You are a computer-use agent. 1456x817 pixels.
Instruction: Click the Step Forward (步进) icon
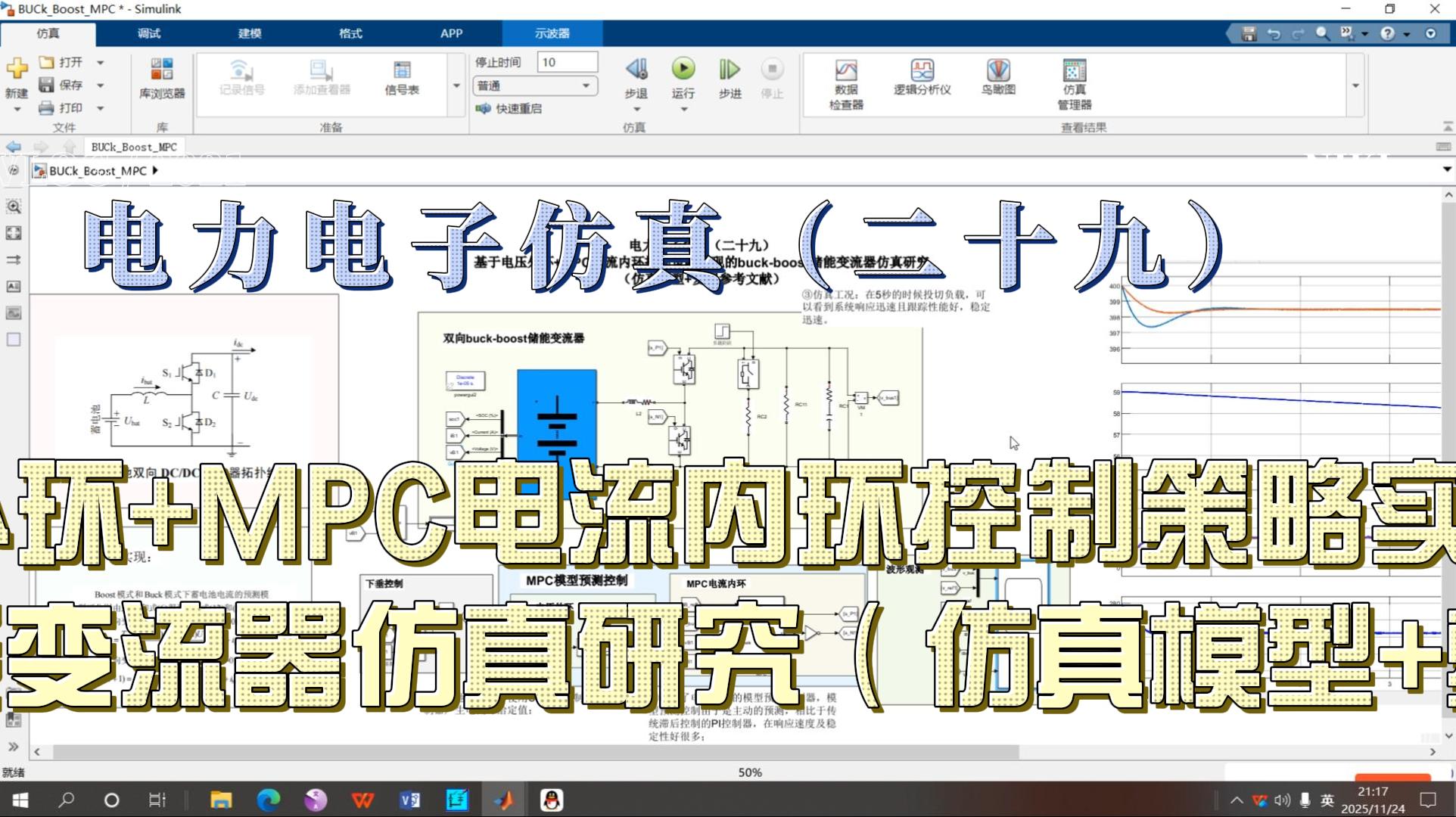tap(729, 70)
